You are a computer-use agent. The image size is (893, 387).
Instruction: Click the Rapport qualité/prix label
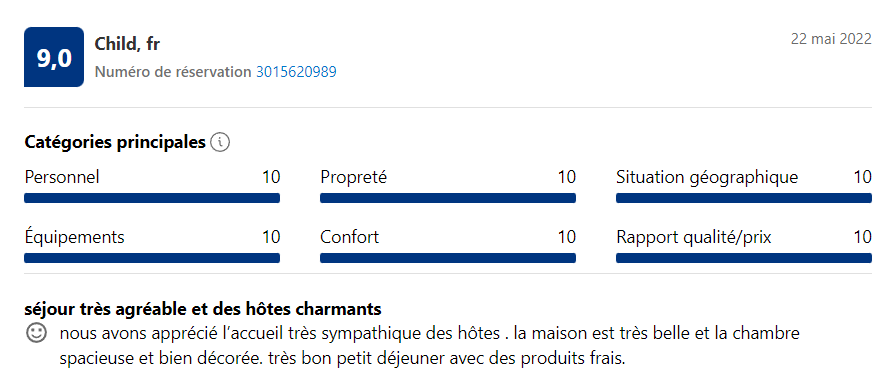(694, 237)
